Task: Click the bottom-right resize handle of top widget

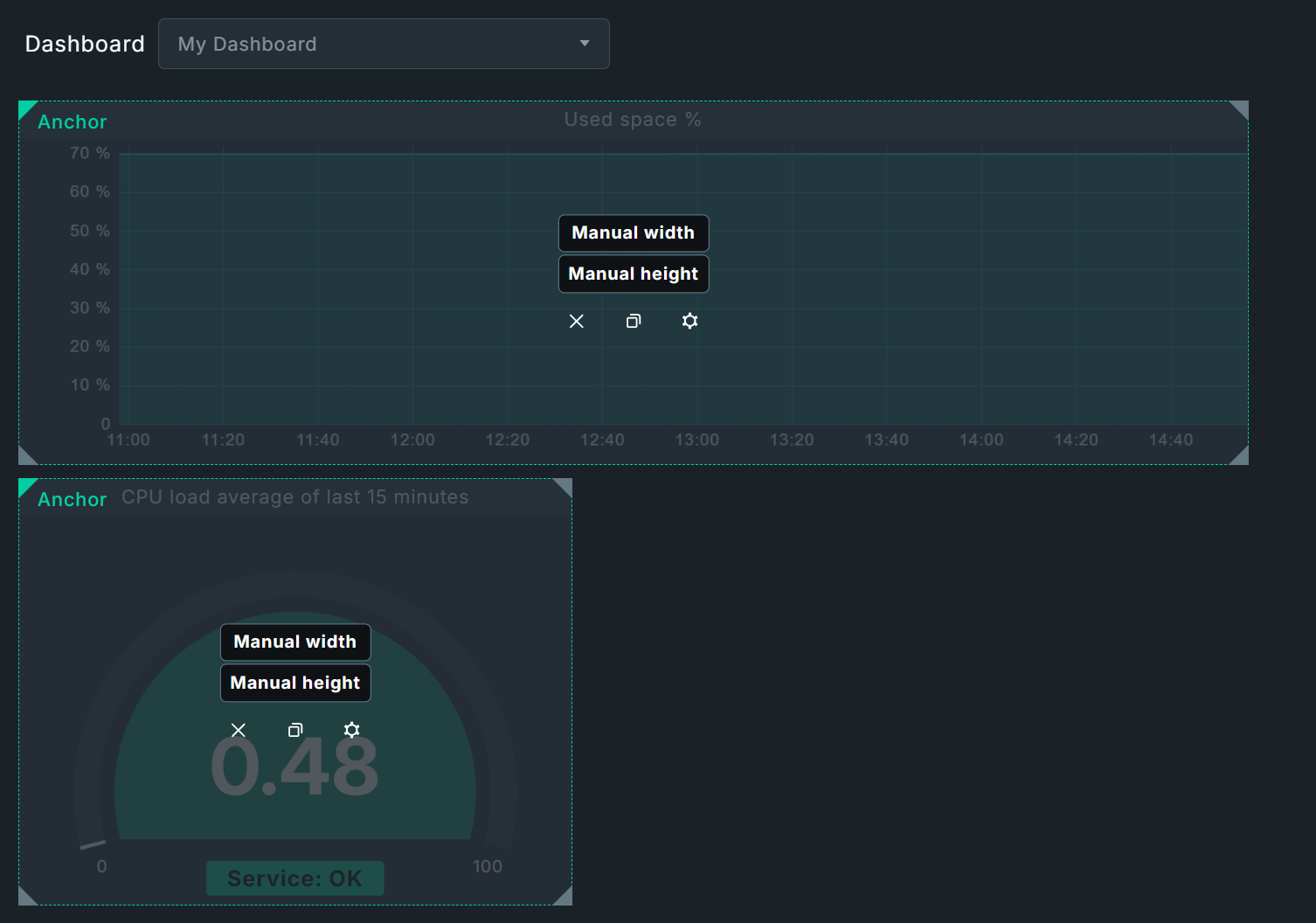Action: [x=1240, y=455]
